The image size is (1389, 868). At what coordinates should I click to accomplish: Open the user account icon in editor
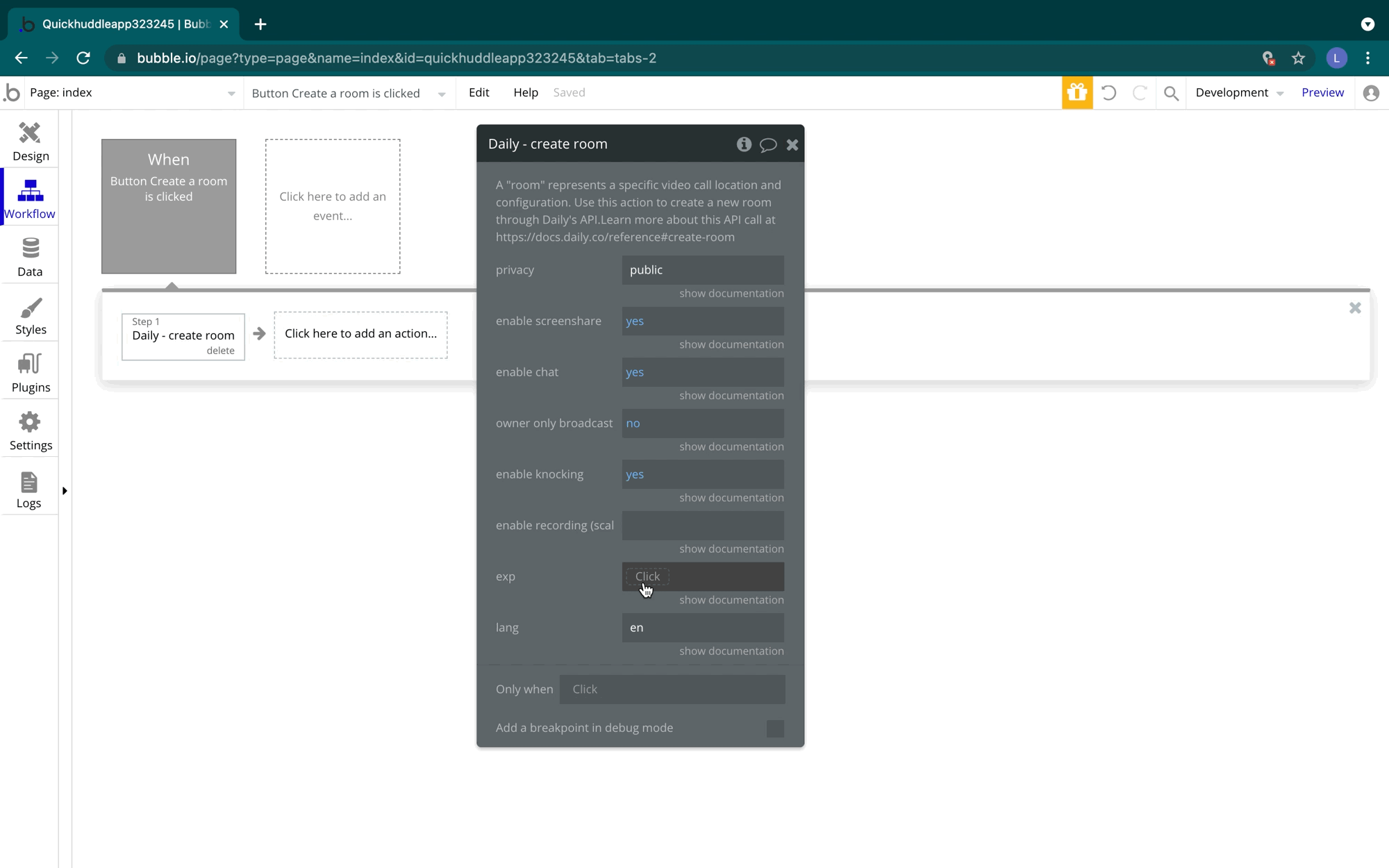1370,93
